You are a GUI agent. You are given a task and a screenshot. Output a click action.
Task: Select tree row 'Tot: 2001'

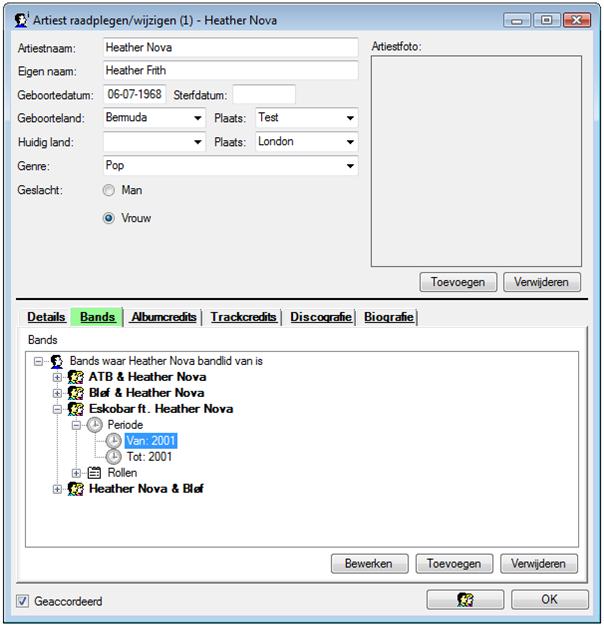click(x=149, y=457)
